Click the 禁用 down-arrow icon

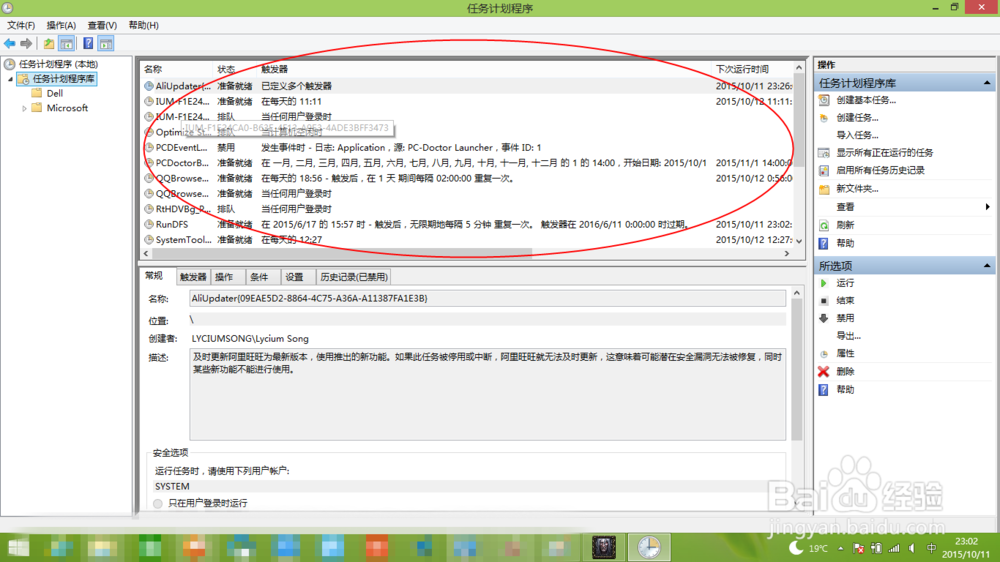[x=823, y=318]
